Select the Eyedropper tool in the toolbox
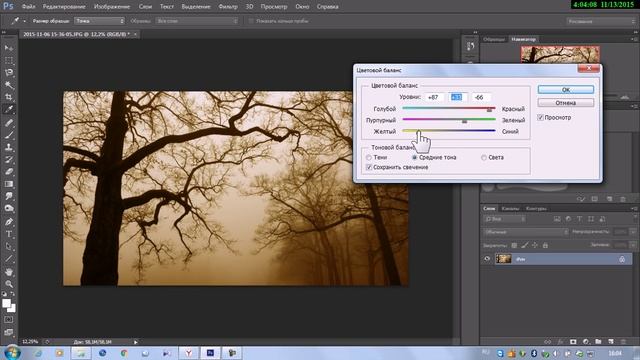 pos(9,109)
